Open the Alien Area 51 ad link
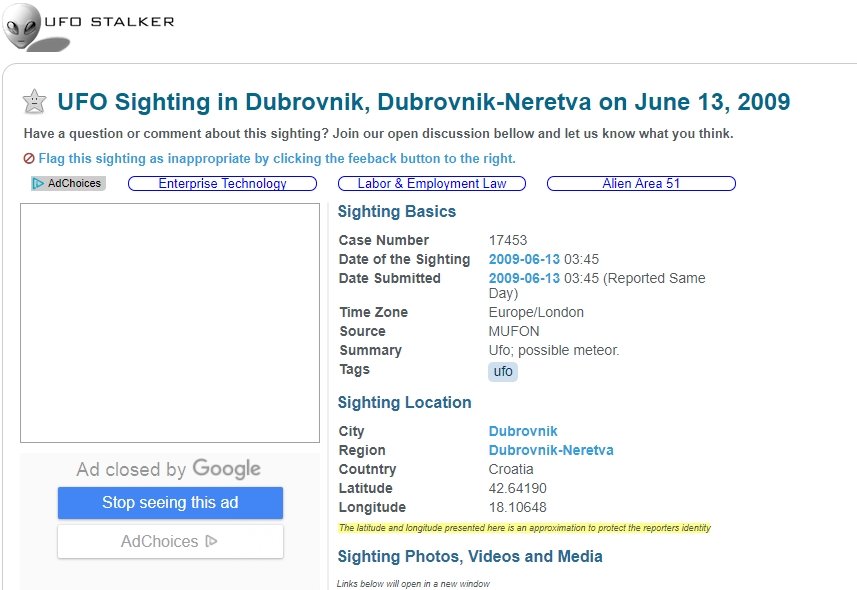 click(641, 184)
